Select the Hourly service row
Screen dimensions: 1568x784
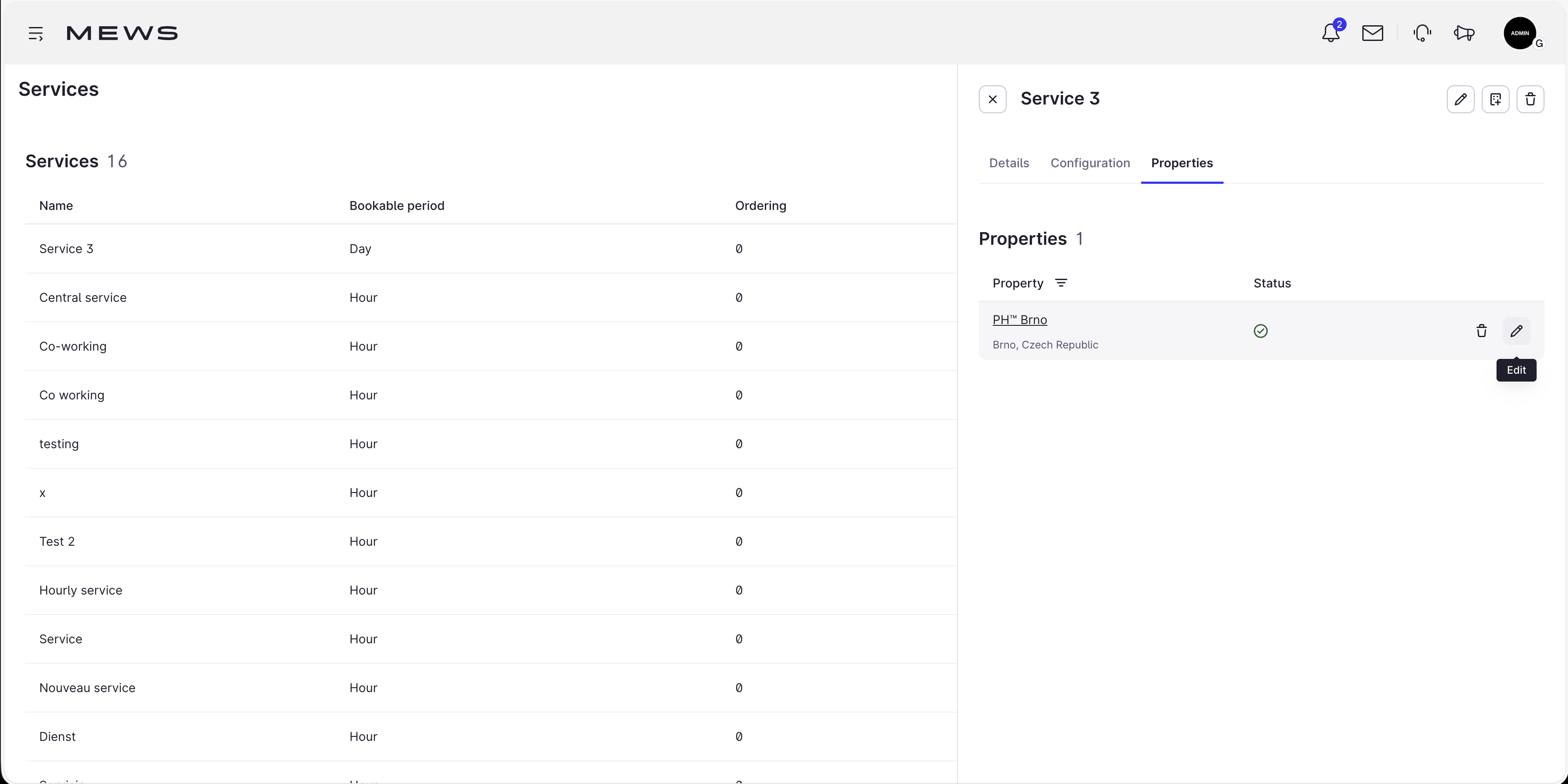click(491, 590)
